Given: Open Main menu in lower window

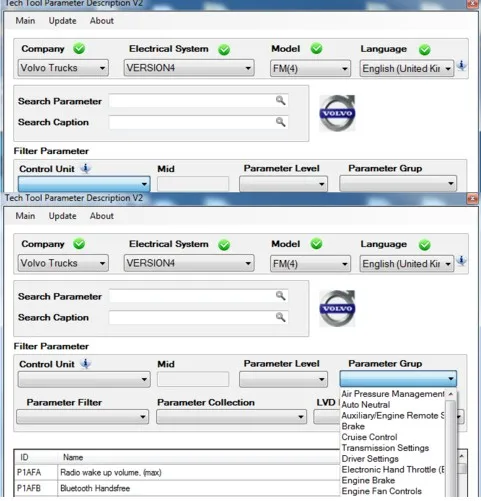Looking at the screenshot, I should tap(25, 216).
